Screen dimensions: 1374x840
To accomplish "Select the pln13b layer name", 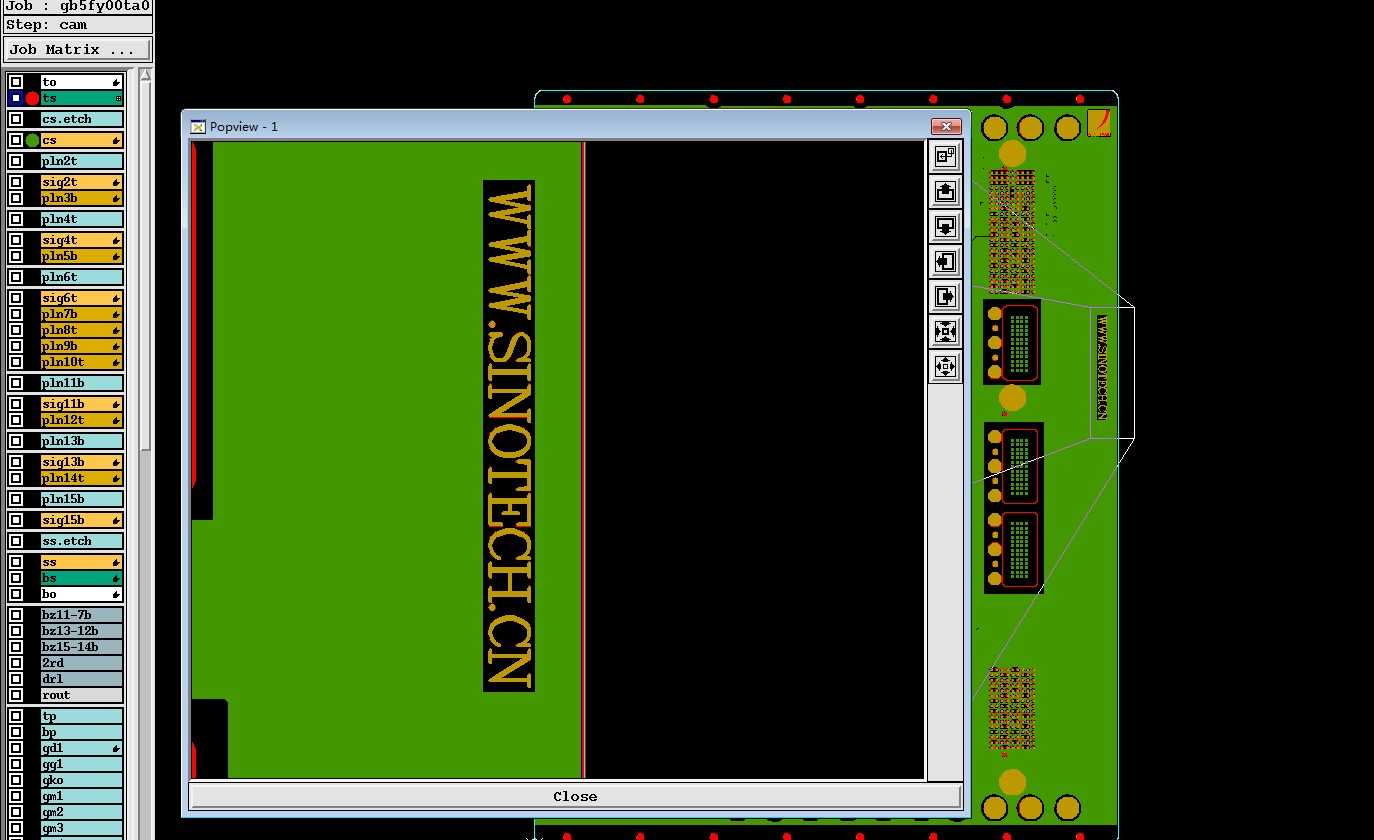I will click(82, 441).
